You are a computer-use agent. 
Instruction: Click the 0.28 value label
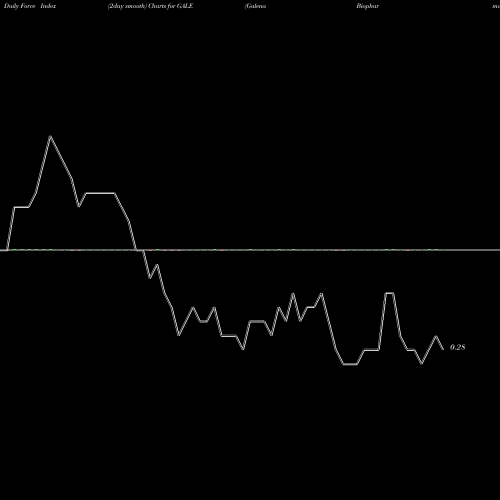click(x=457, y=347)
